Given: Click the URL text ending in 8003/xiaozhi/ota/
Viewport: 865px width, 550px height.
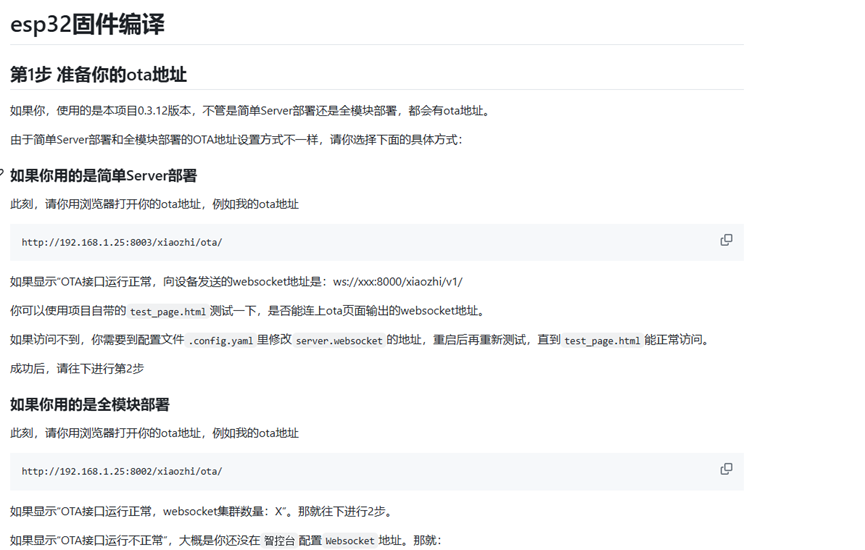Looking at the screenshot, I should pos(122,242).
